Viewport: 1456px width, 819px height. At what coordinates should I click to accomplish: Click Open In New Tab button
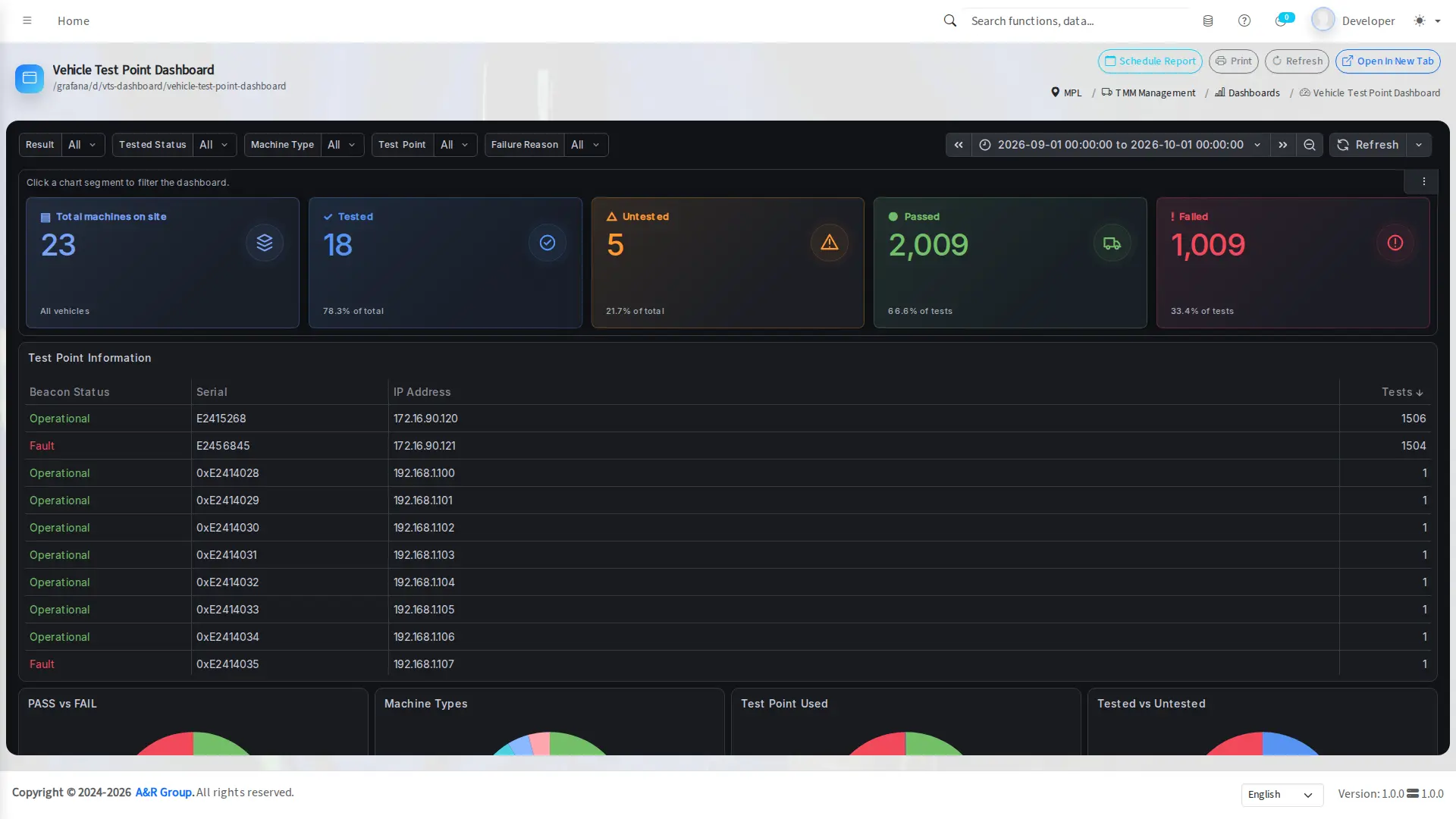[1388, 61]
